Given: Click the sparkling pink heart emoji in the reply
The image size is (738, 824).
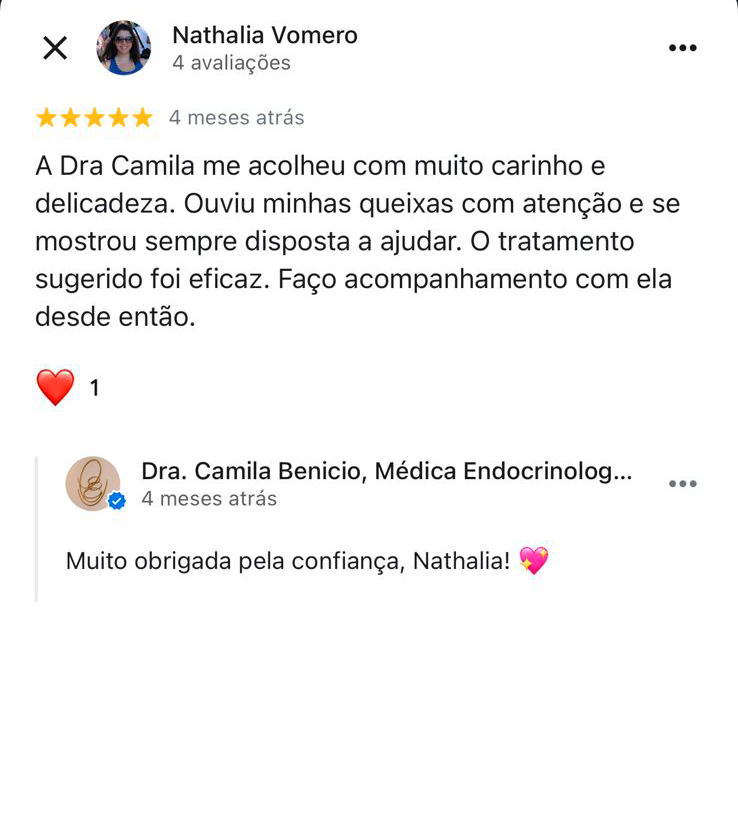Looking at the screenshot, I should coord(534,560).
